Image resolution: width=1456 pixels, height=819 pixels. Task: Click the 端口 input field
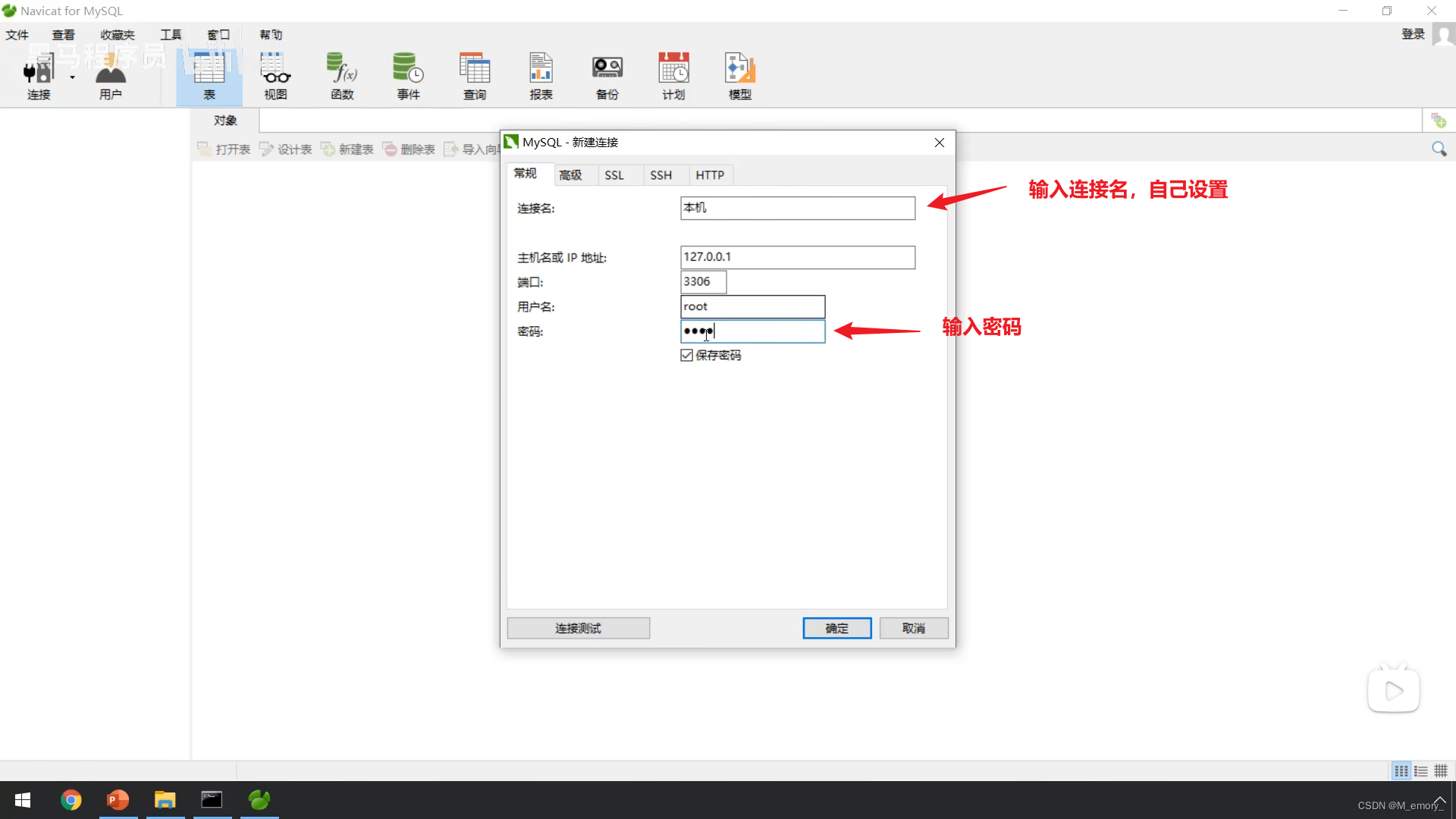[704, 281]
